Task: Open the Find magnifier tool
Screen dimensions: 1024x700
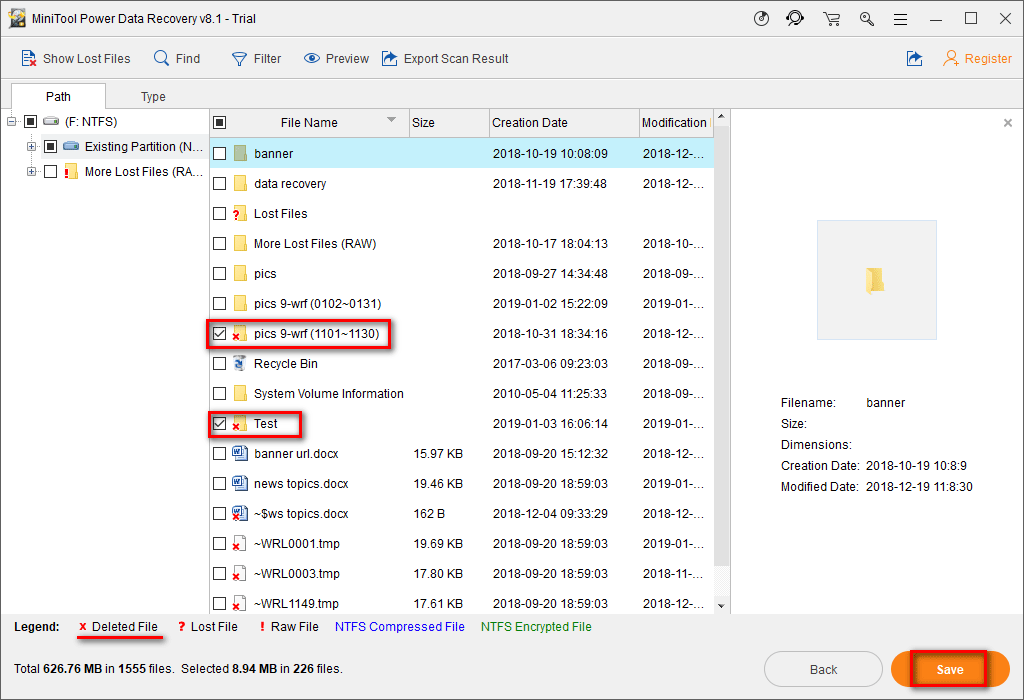Action: (x=161, y=58)
